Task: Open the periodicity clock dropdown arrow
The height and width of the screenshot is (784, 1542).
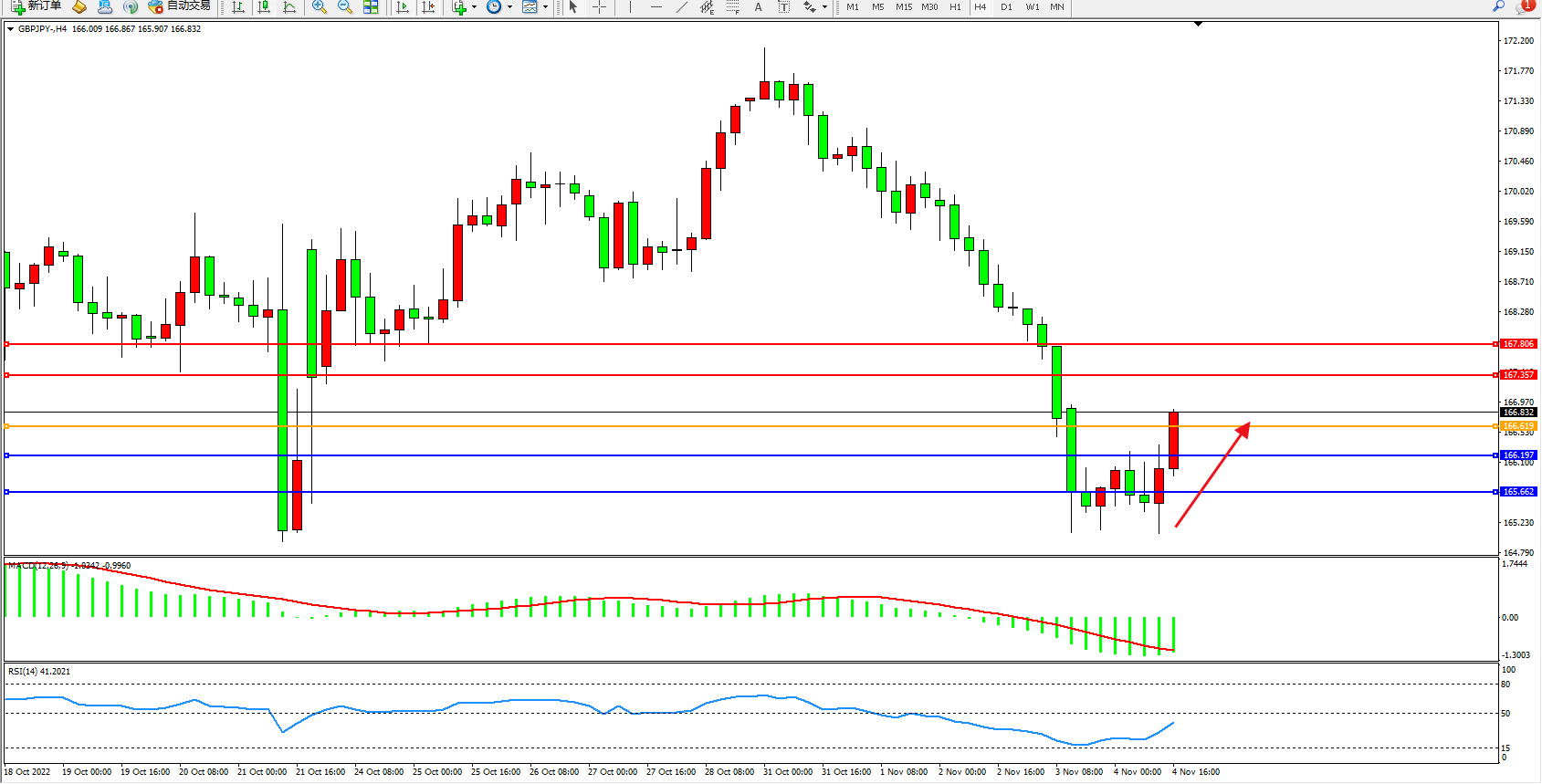Action: click(509, 6)
